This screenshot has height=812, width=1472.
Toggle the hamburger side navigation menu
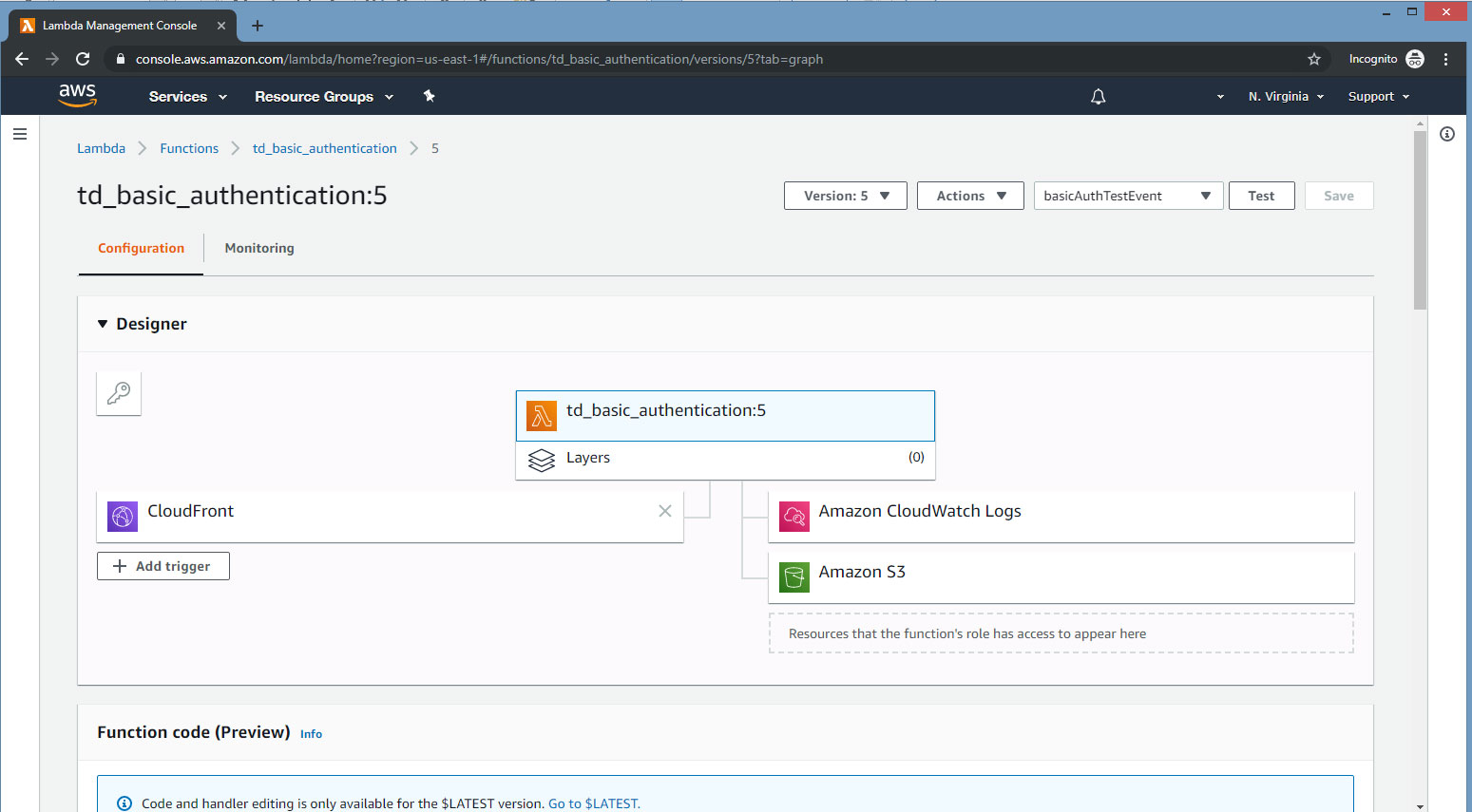click(x=19, y=134)
